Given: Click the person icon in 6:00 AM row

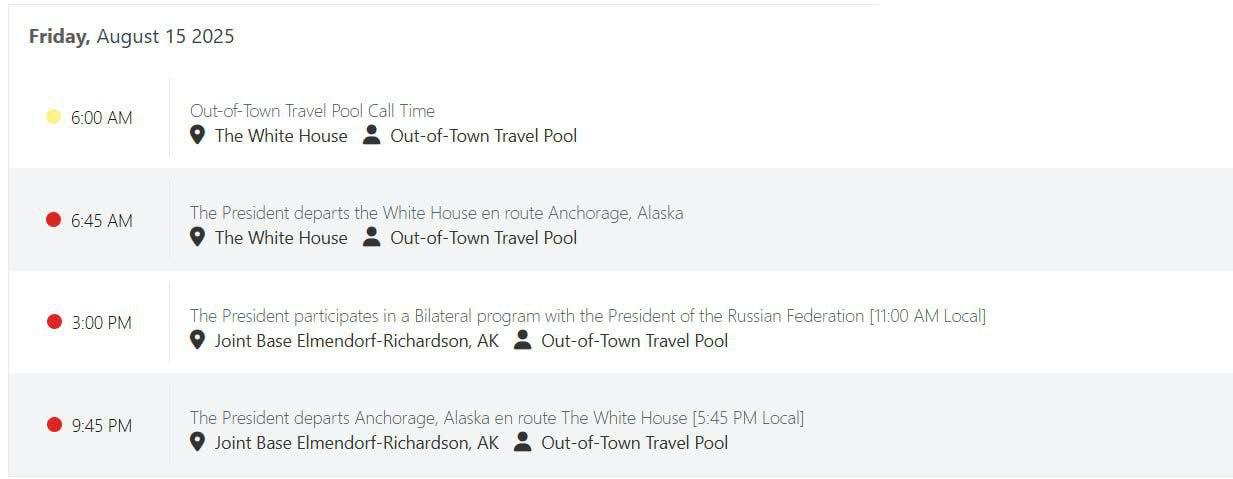Looking at the screenshot, I should 372,135.
